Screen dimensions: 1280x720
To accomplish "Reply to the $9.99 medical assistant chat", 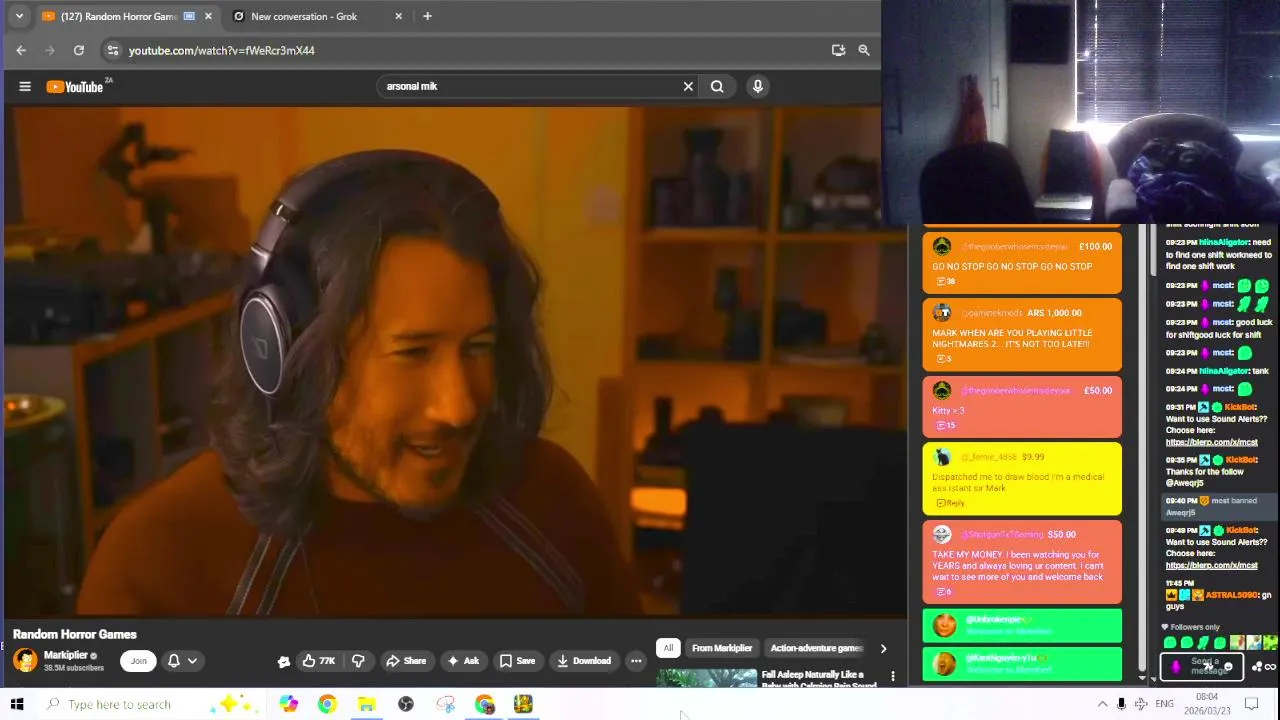I will pos(950,503).
